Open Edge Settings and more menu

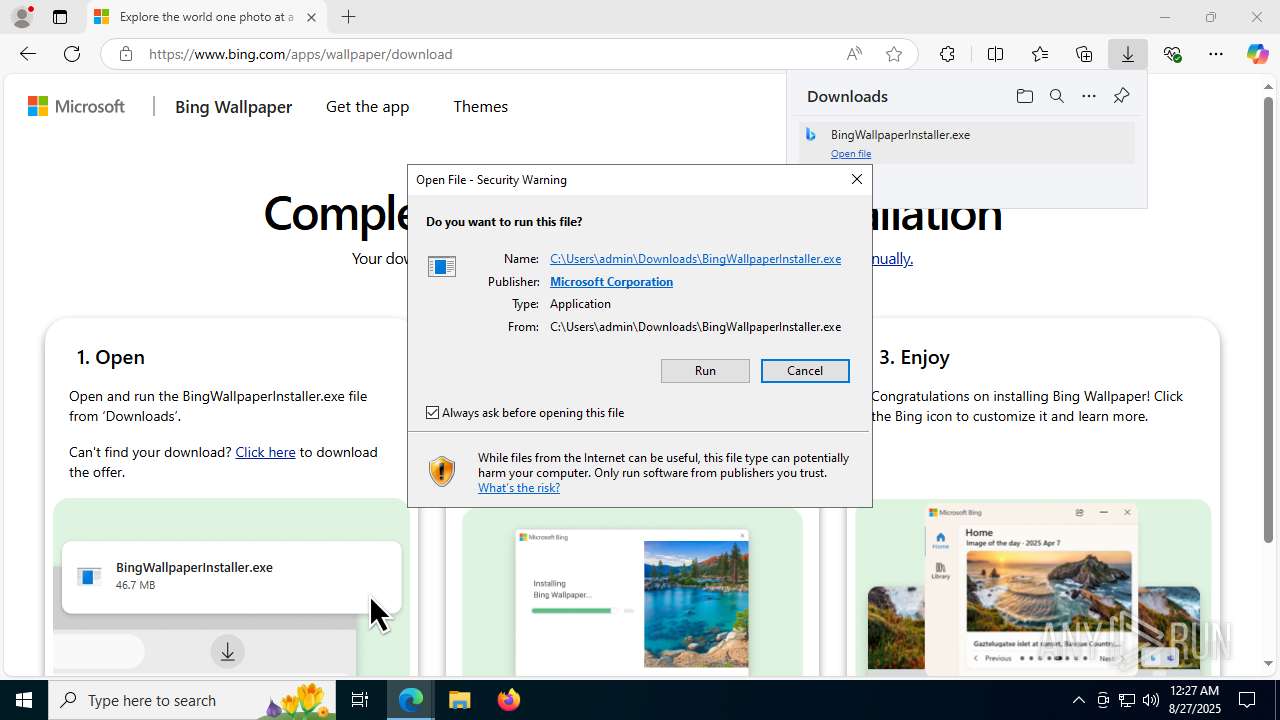pos(1216,54)
